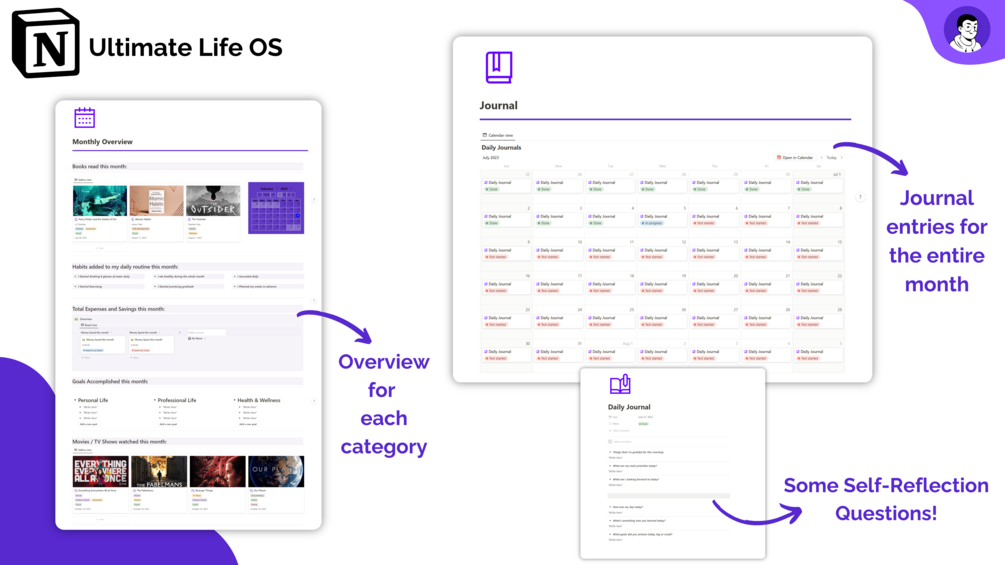
Task: Click the Daily Journal open-book page icon
Action: click(620, 384)
